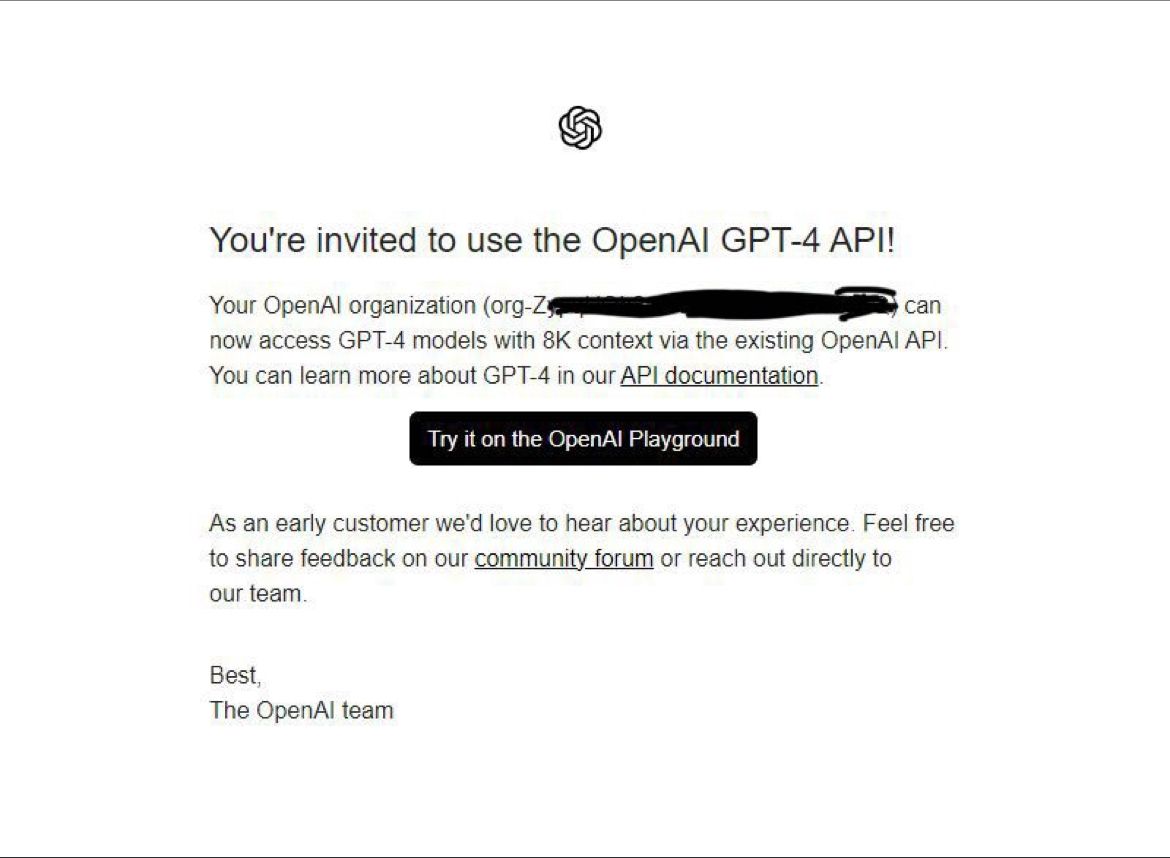Image resolution: width=1170 pixels, height=858 pixels.
Task: Click the "The OpenAI team" signature line
Action: pos(301,710)
